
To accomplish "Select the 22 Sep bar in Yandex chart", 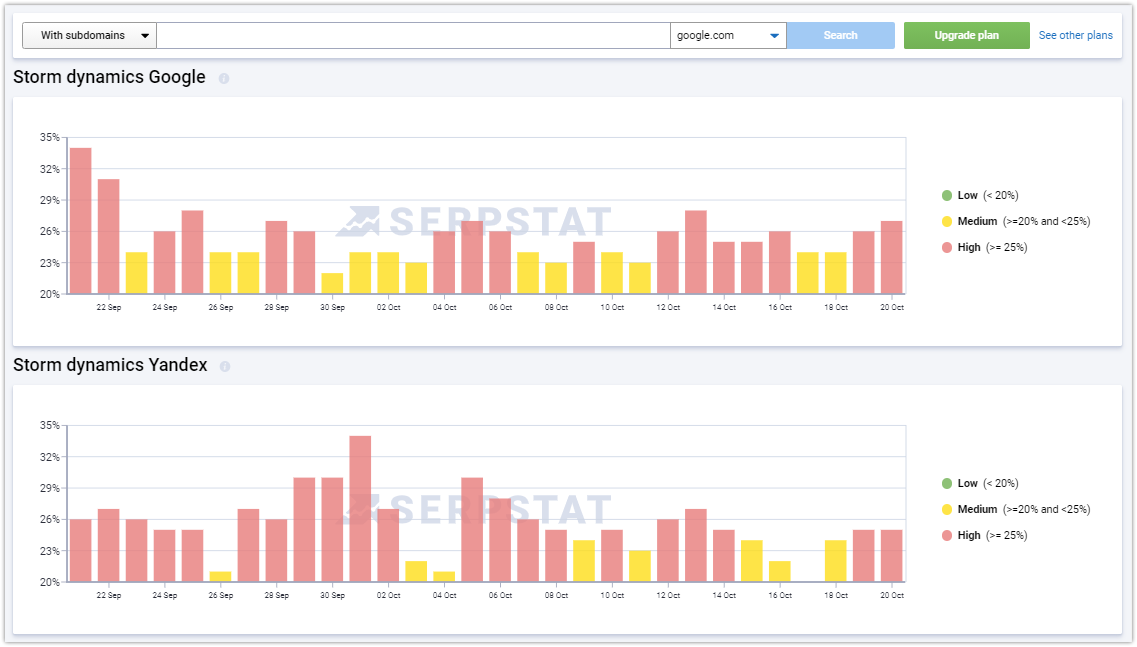I will 109,545.
